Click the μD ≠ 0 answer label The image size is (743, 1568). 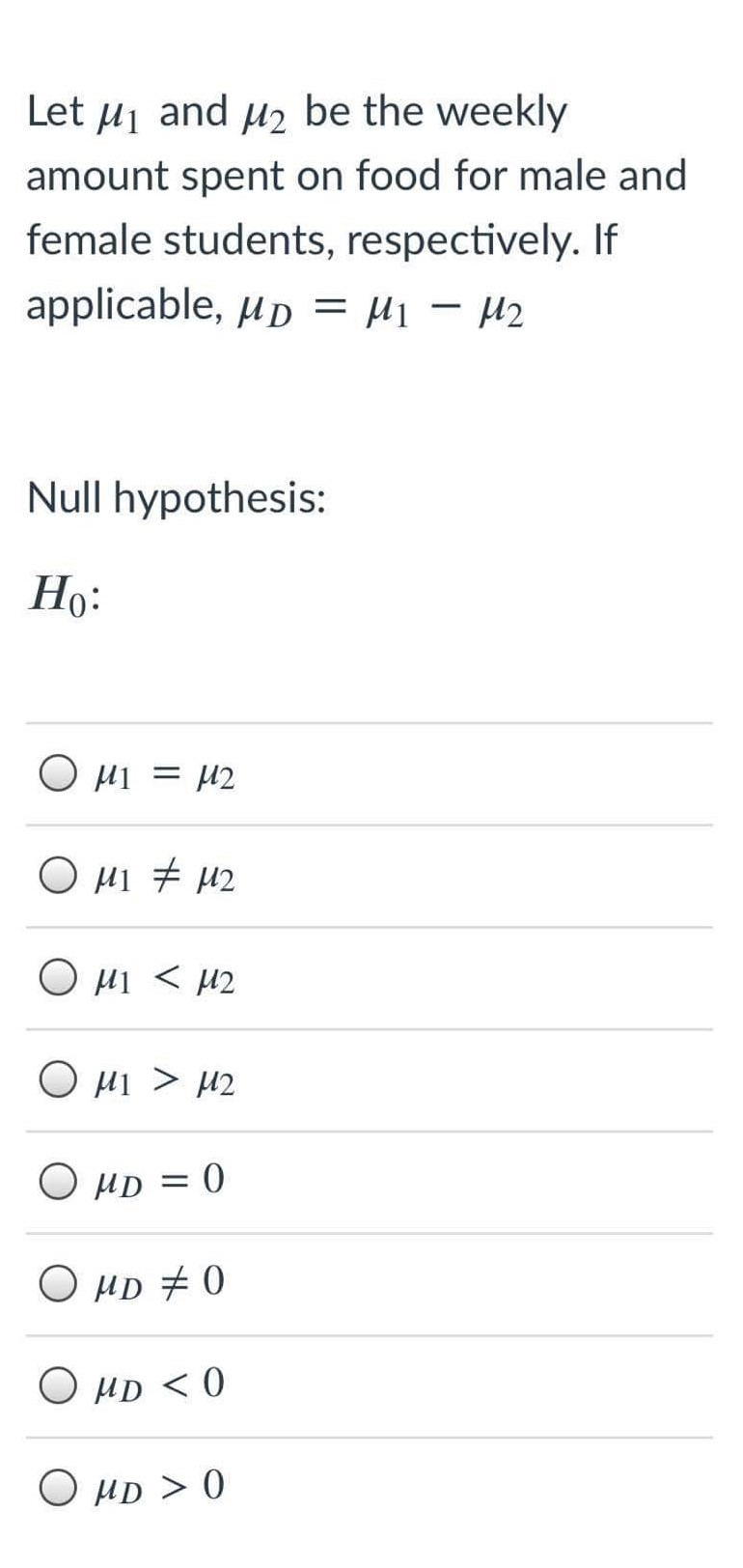[x=159, y=1281]
